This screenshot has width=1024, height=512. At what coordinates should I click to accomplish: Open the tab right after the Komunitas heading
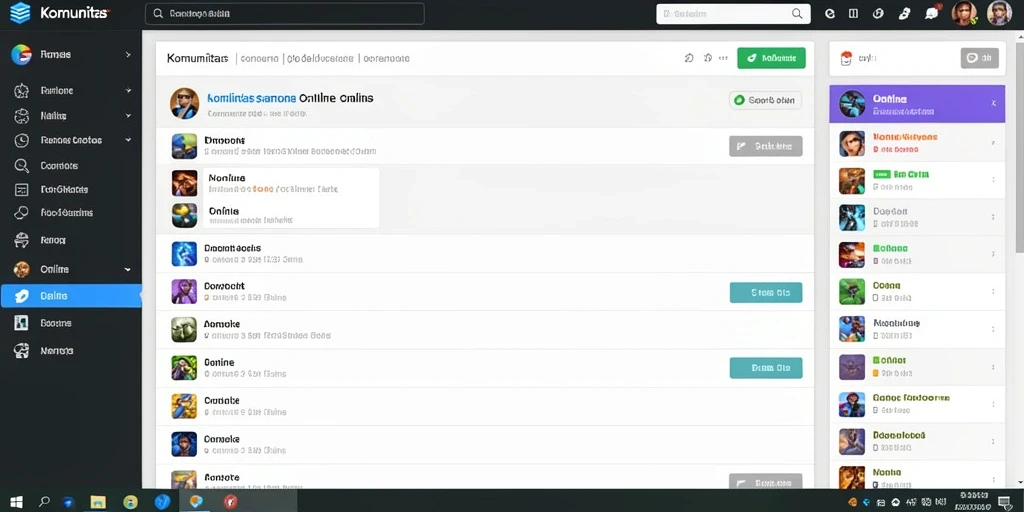tap(259, 58)
